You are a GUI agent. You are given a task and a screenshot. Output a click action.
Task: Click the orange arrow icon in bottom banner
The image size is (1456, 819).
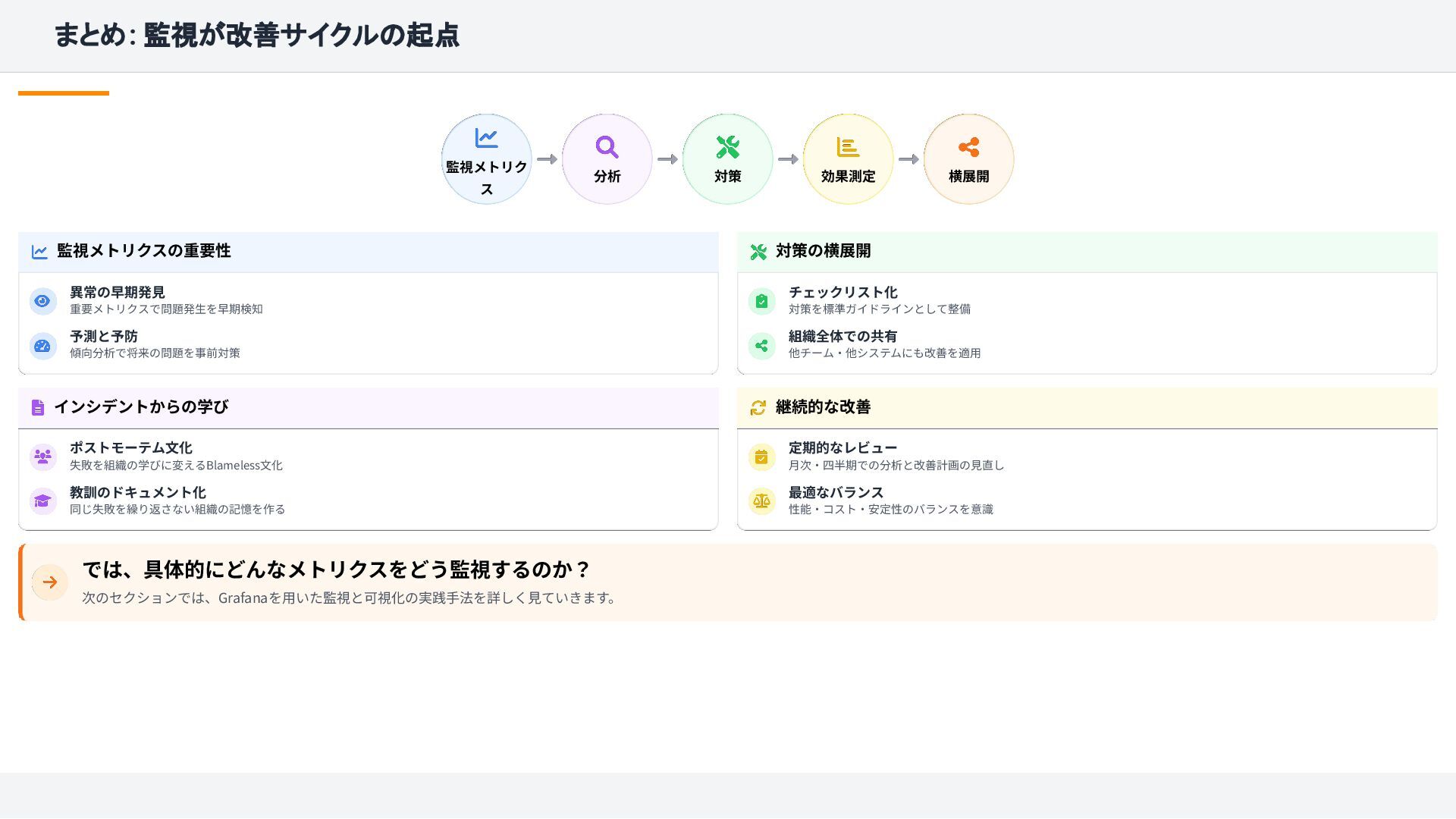click(50, 582)
